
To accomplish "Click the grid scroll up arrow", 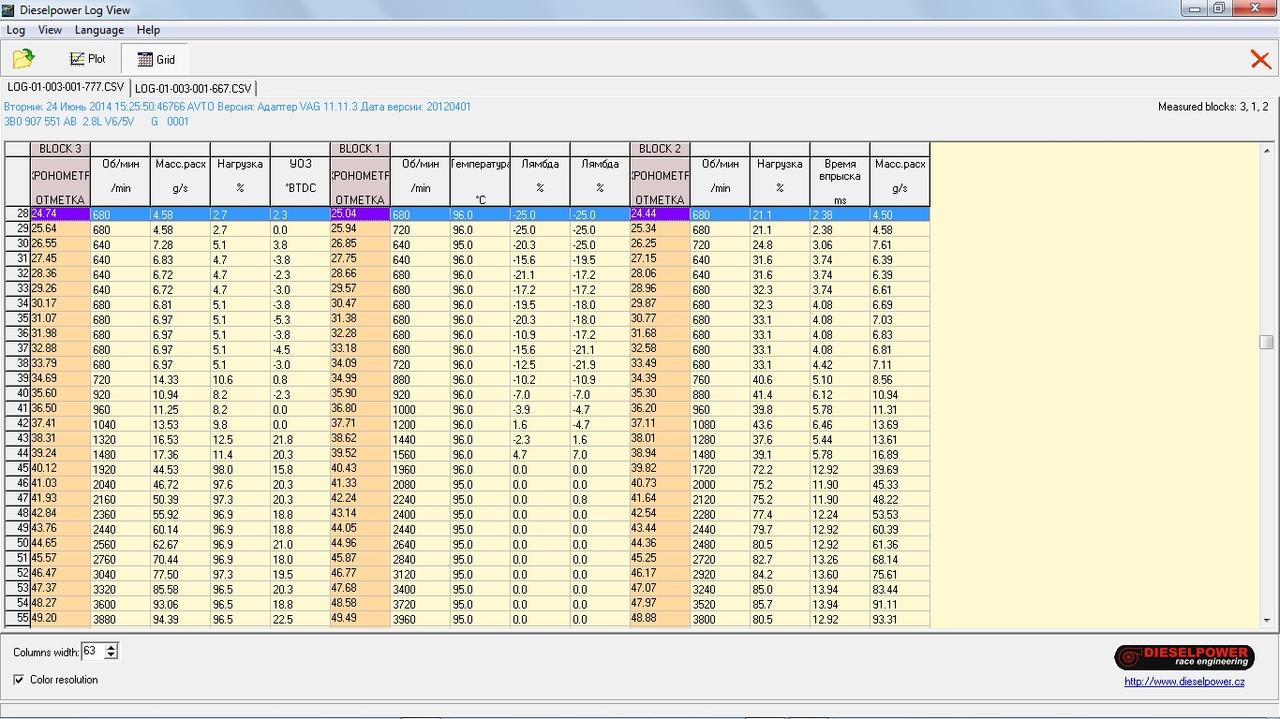I will click(x=1266, y=150).
